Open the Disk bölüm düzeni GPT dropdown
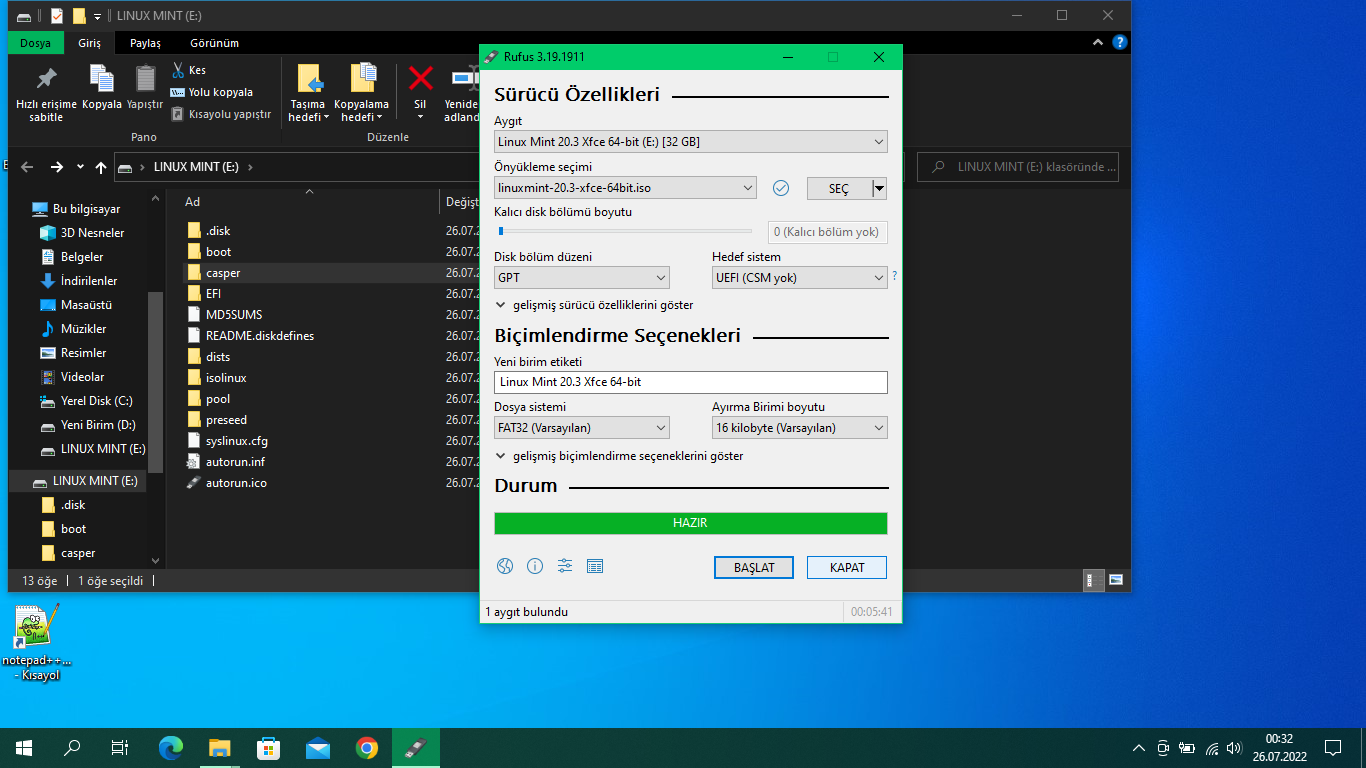 point(582,278)
